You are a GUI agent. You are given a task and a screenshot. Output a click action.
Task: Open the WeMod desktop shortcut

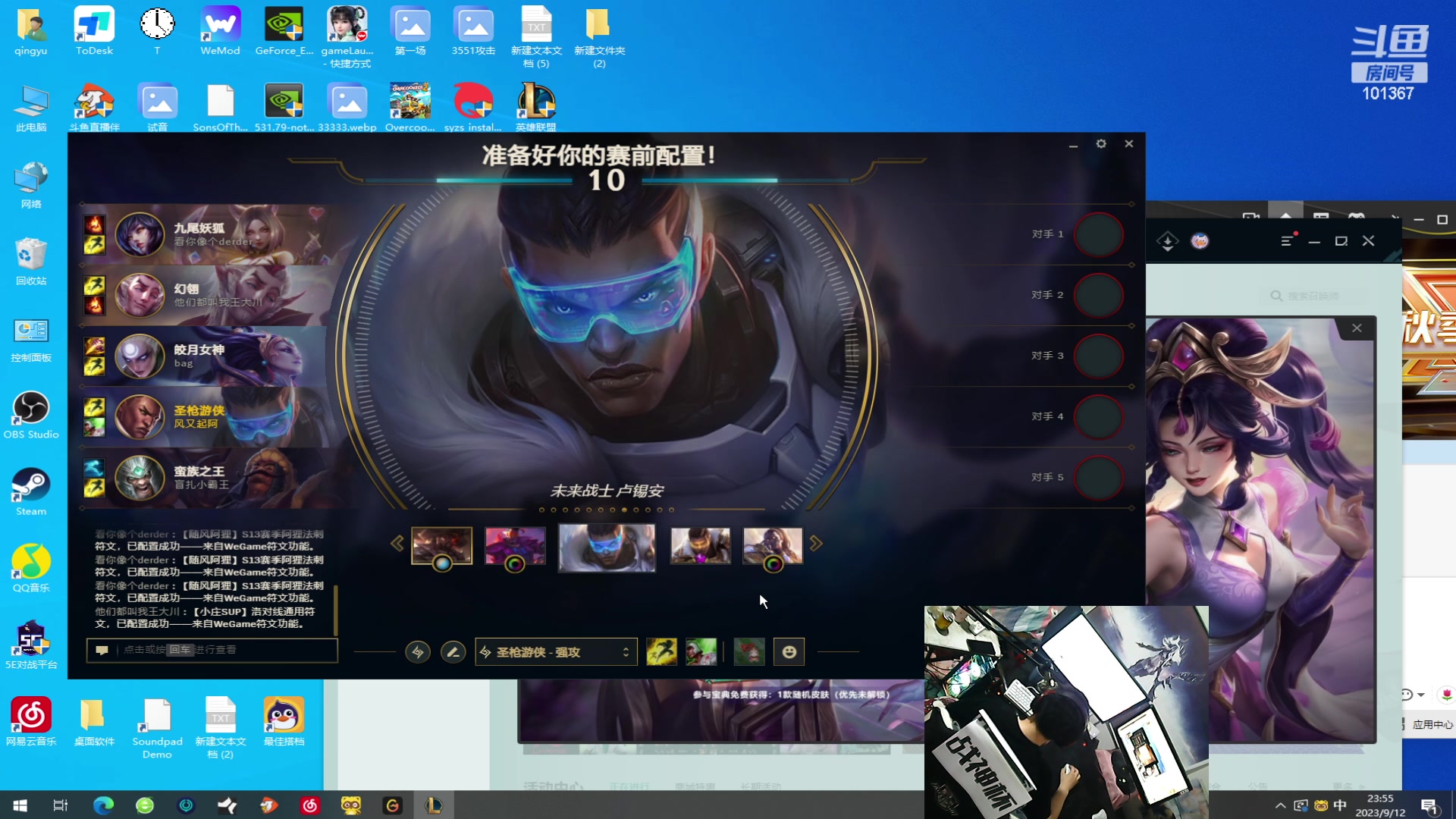pyautogui.click(x=220, y=31)
